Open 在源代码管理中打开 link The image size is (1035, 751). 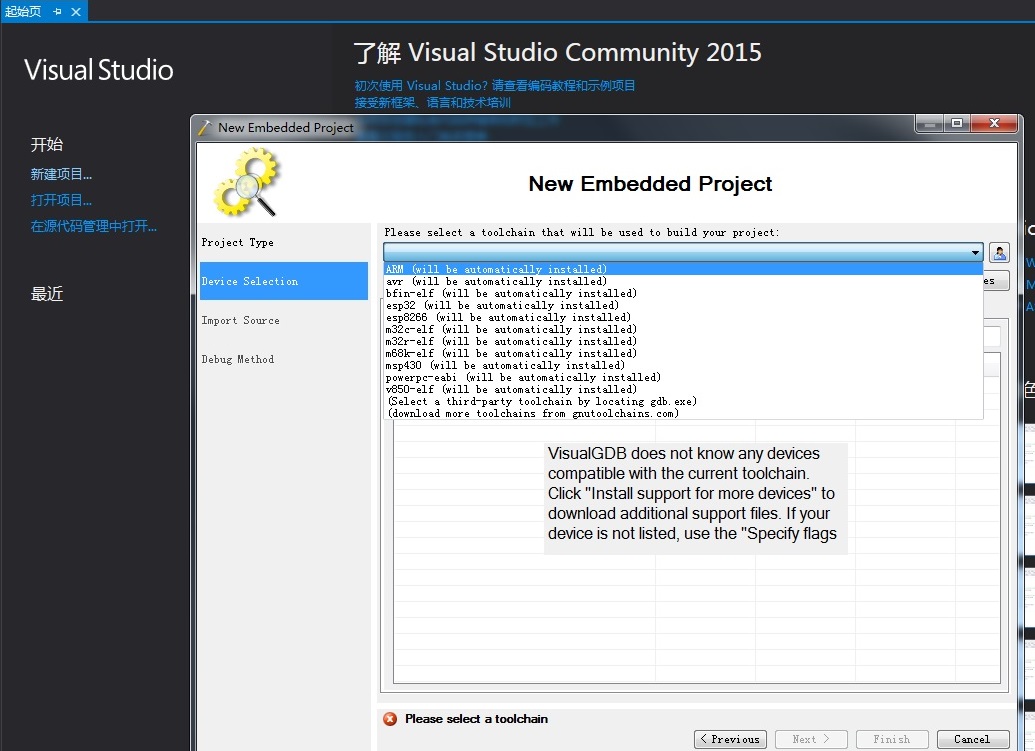point(93,226)
